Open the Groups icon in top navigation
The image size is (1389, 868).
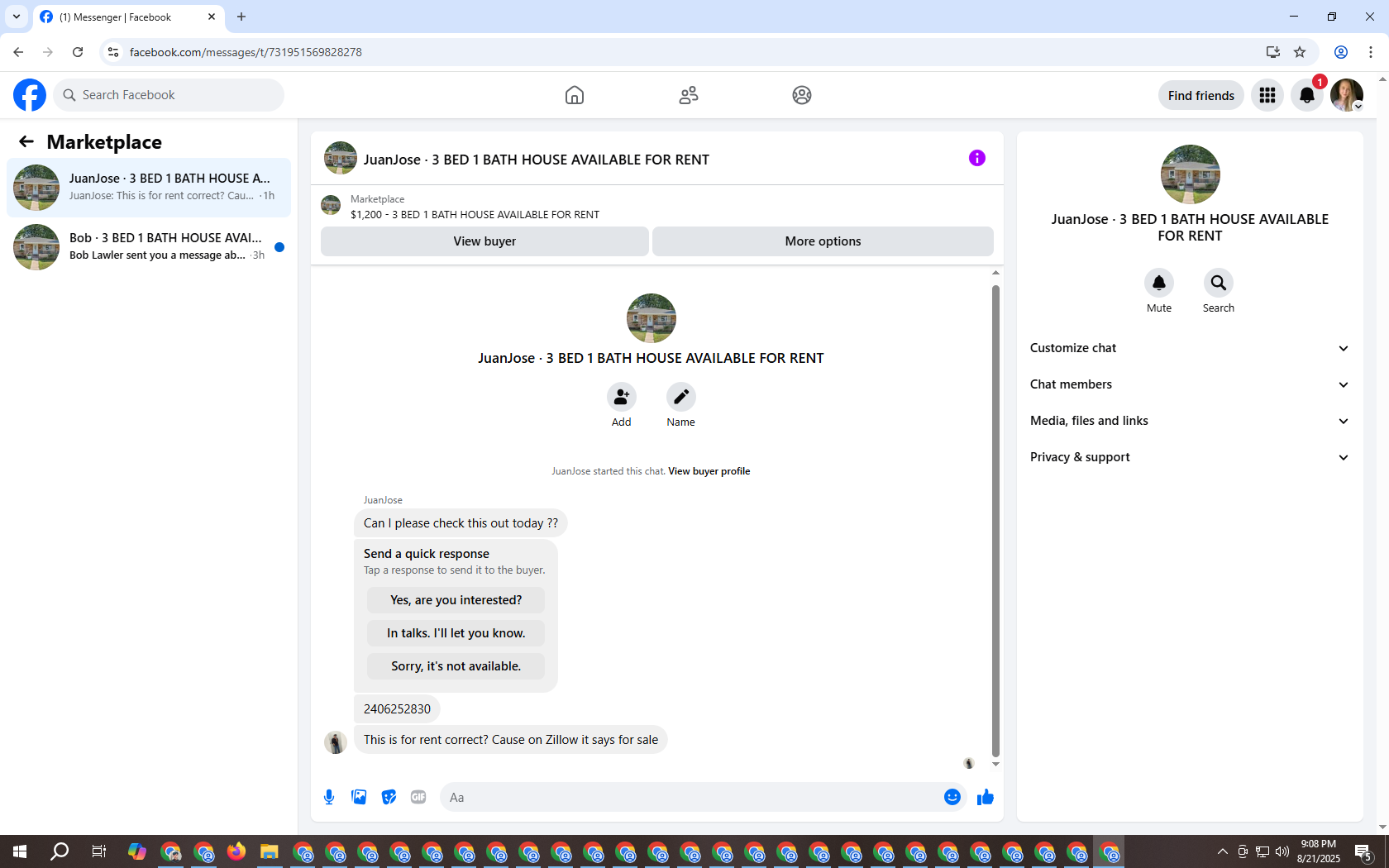click(x=802, y=95)
